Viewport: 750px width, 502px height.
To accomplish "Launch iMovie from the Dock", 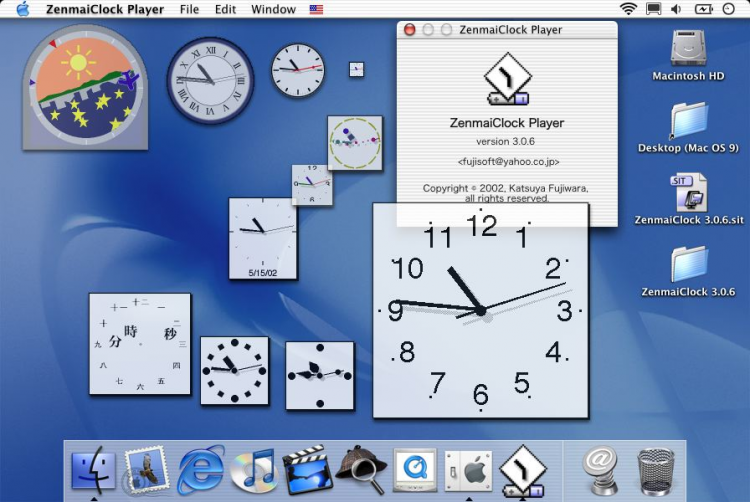I will click(307, 470).
